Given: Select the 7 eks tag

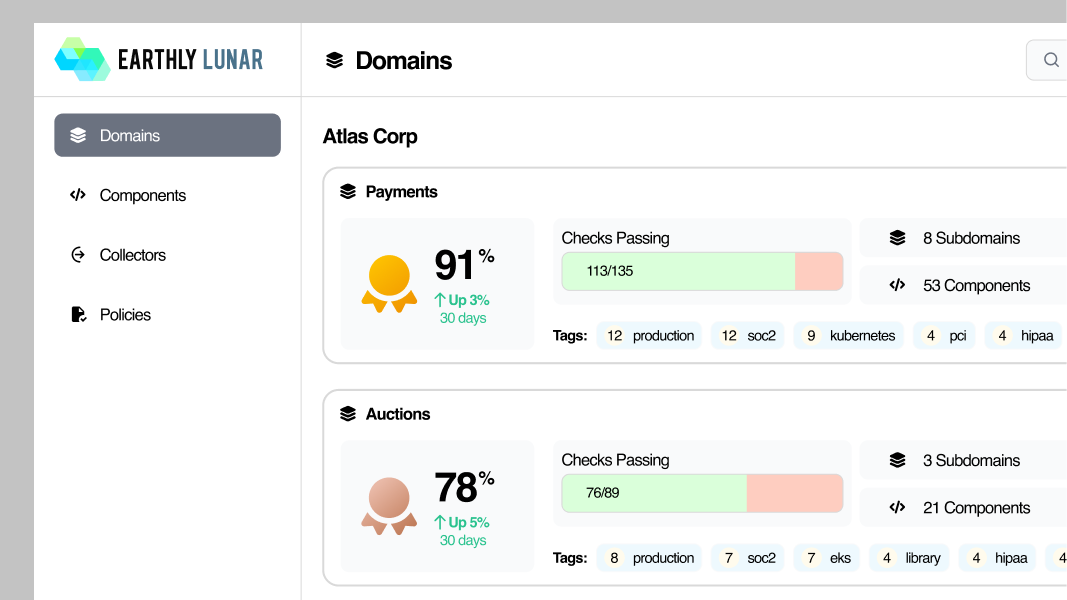Looking at the screenshot, I should [827, 558].
